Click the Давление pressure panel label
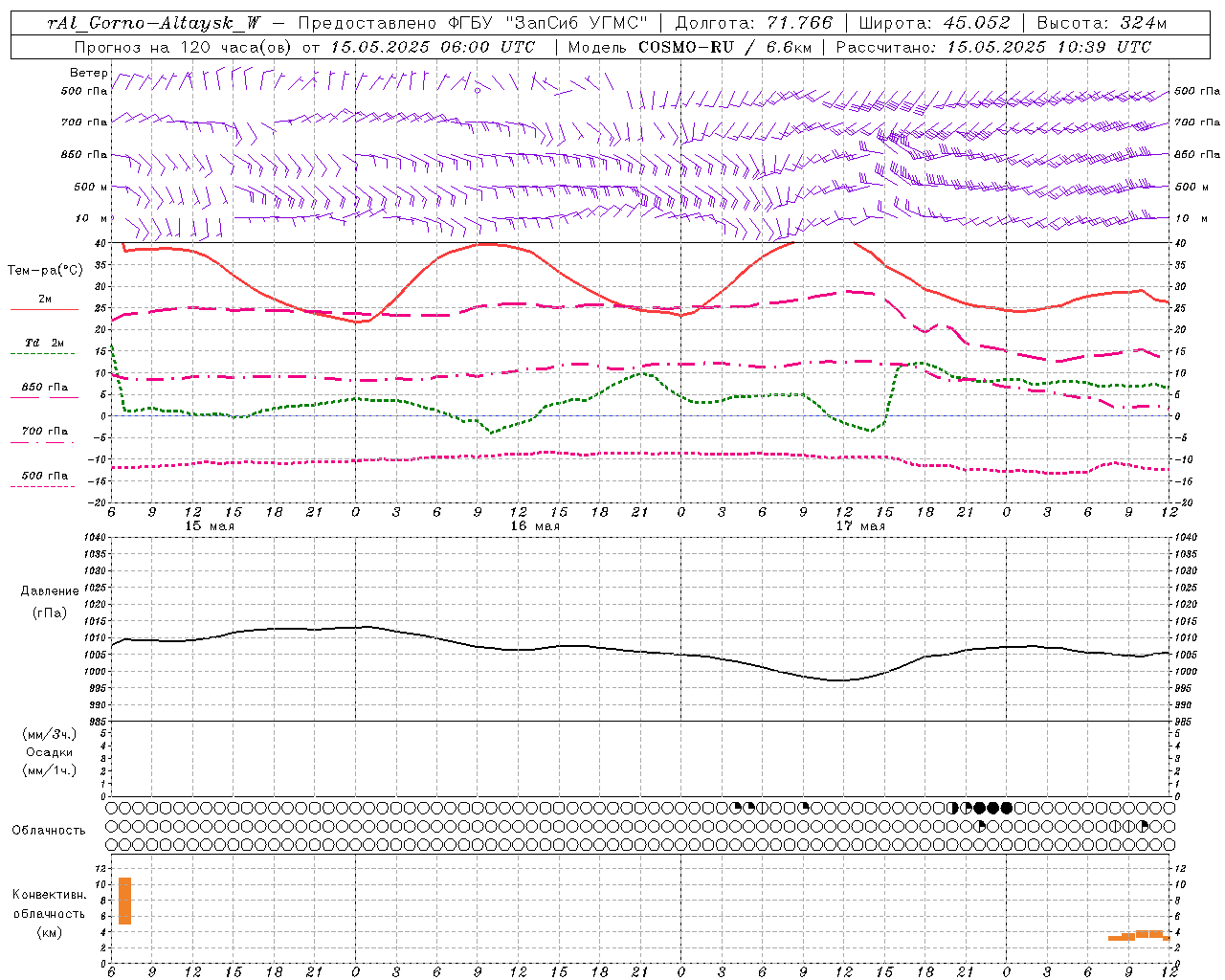This screenshot has height=980, width=1225. coord(50,591)
